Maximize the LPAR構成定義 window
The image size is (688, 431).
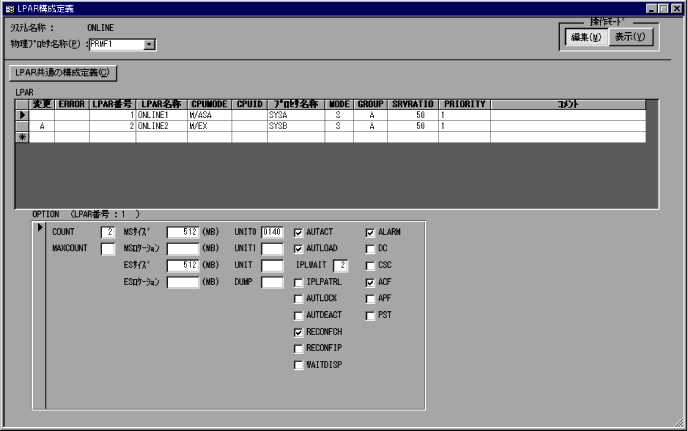coord(664,8)
